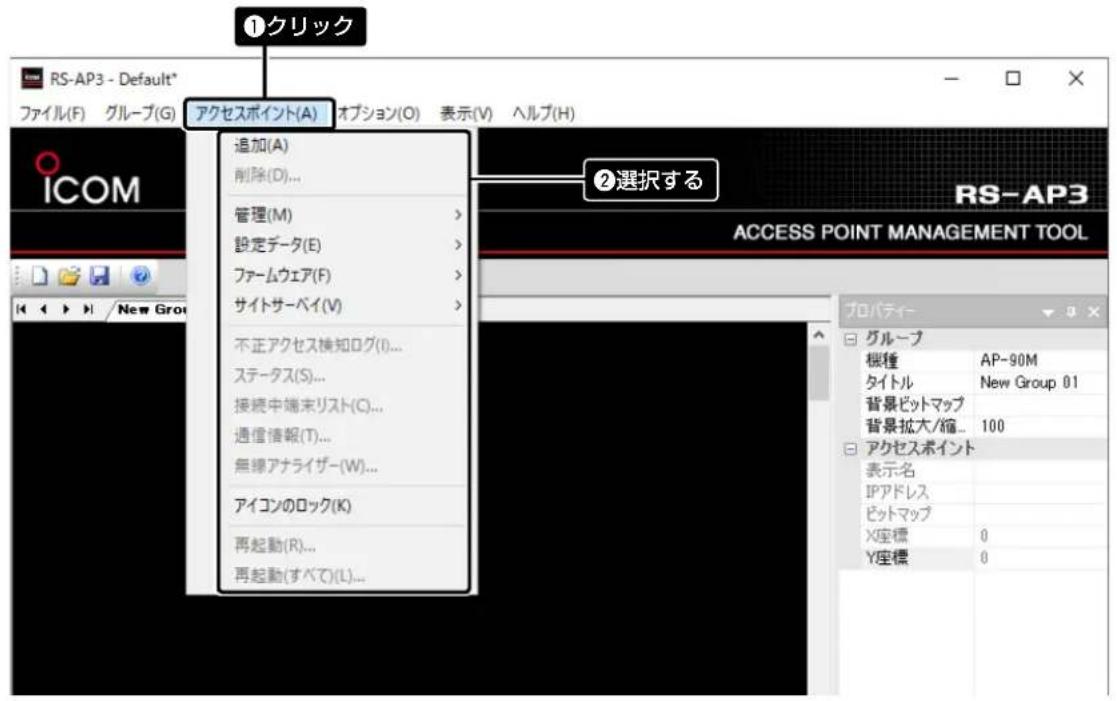
Task: Jump to first tab with navigation arrow
Action: (21, 309)
